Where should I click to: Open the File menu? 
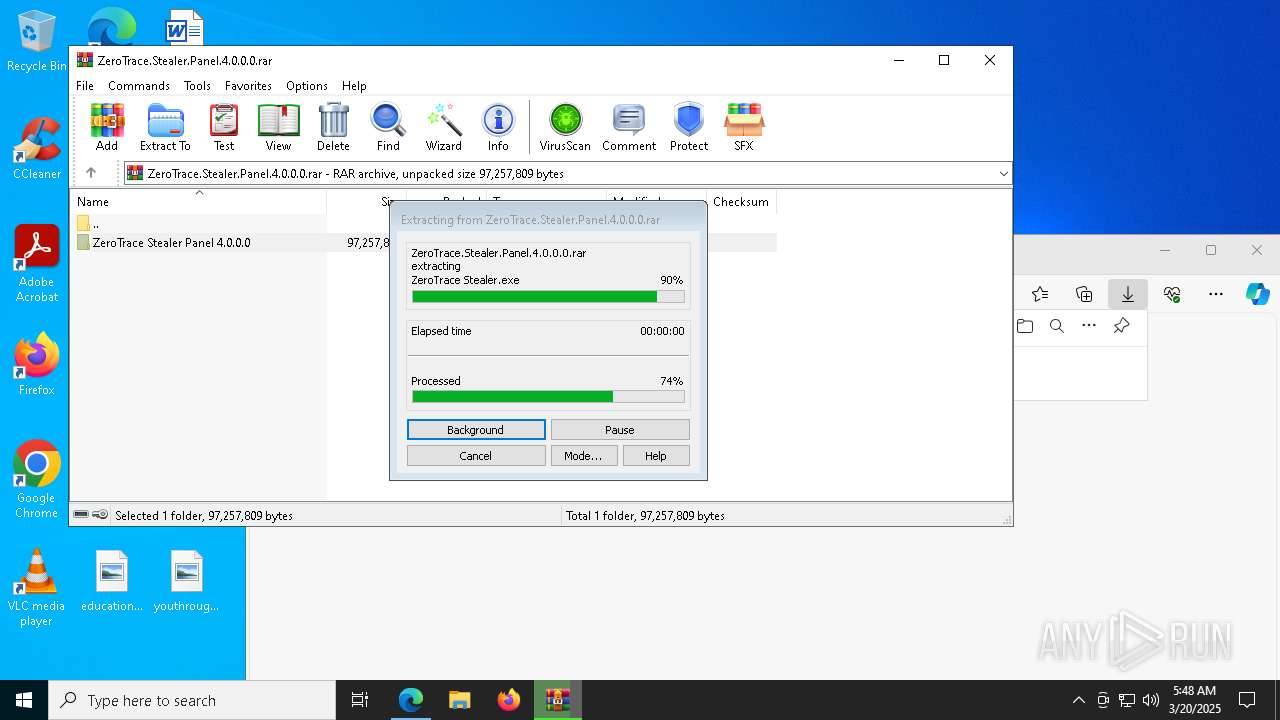85,86
